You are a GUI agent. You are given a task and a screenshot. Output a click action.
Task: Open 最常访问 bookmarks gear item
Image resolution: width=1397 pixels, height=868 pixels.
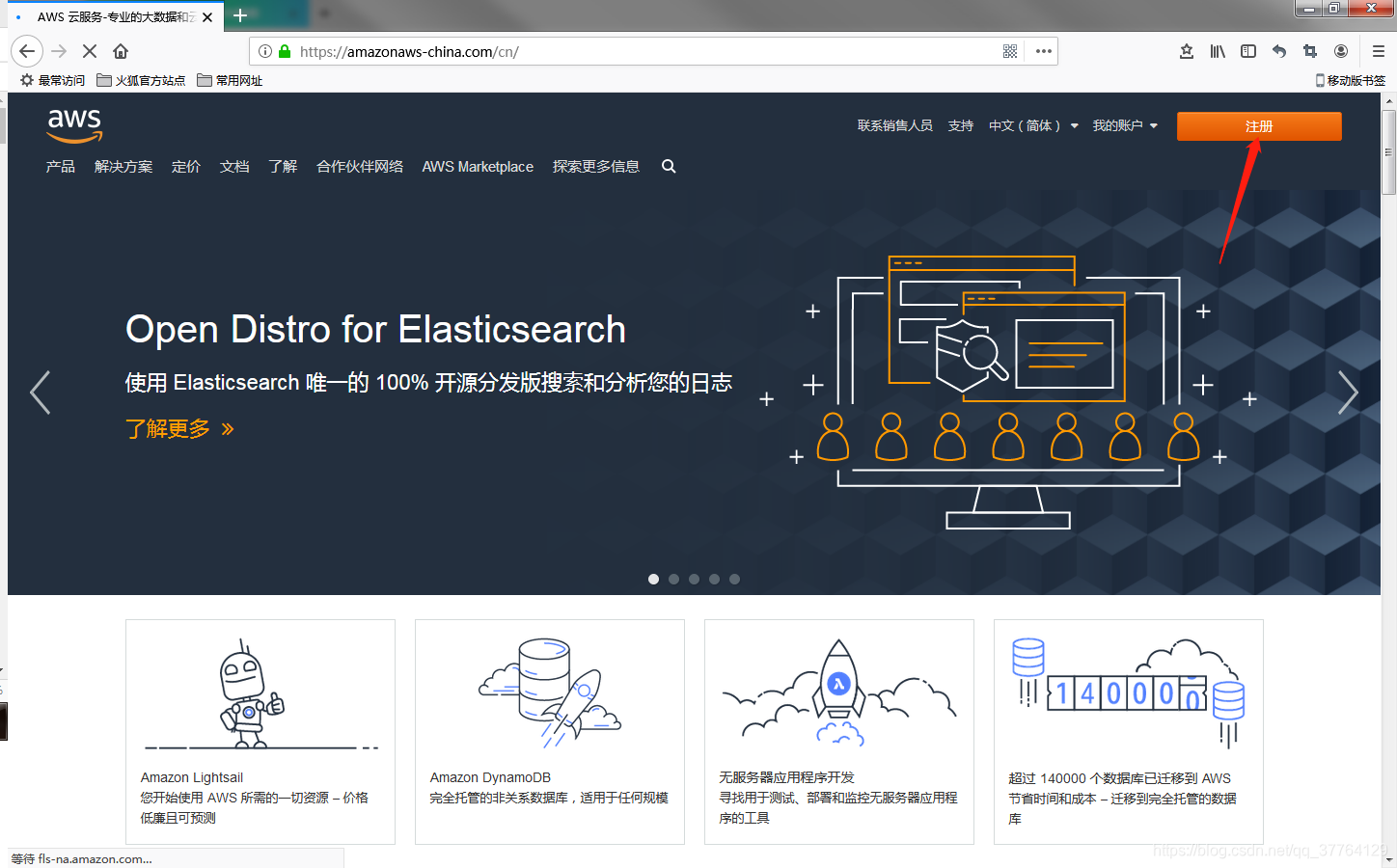(x=52, y=80)
